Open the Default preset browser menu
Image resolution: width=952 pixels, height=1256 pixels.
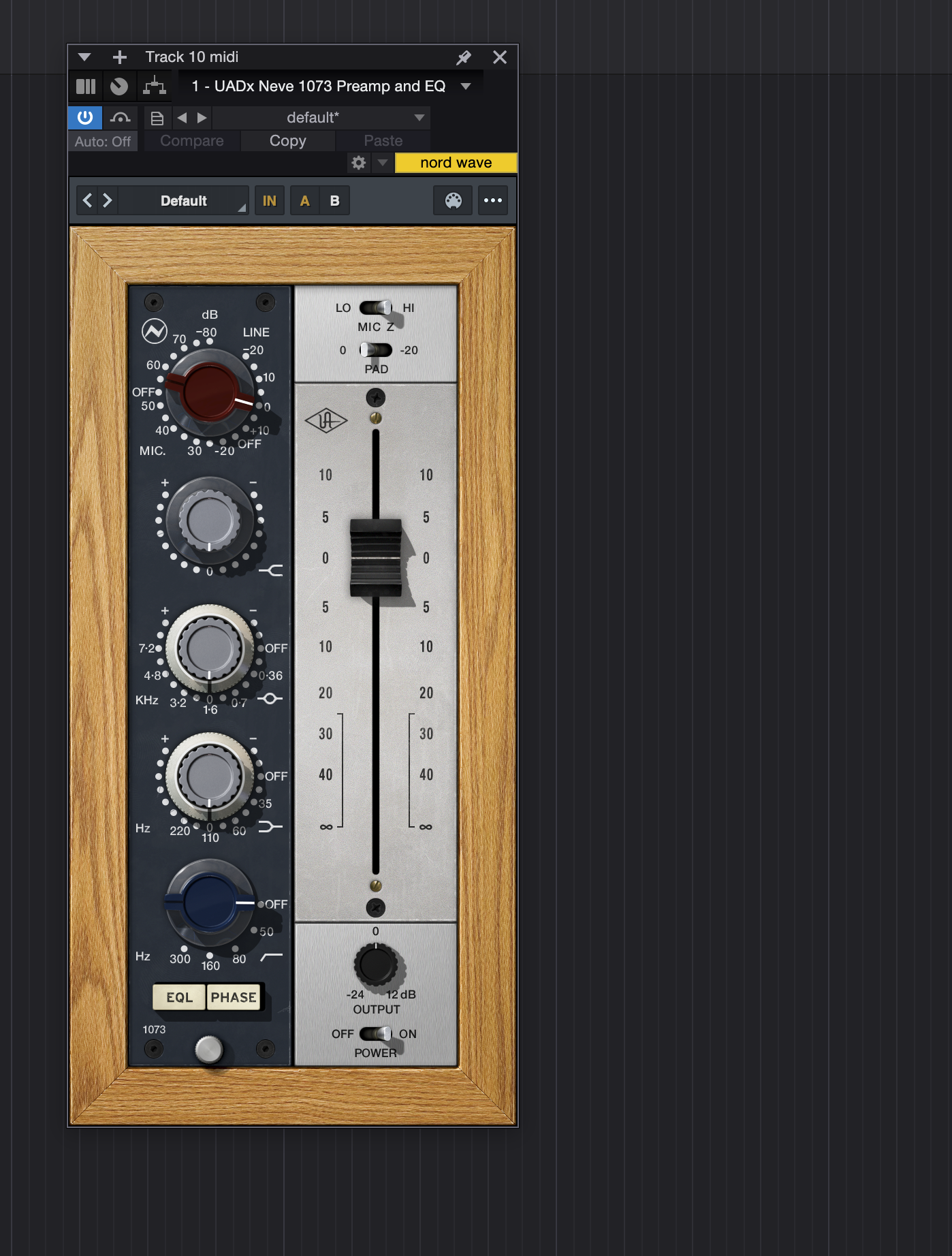(184, 201)
